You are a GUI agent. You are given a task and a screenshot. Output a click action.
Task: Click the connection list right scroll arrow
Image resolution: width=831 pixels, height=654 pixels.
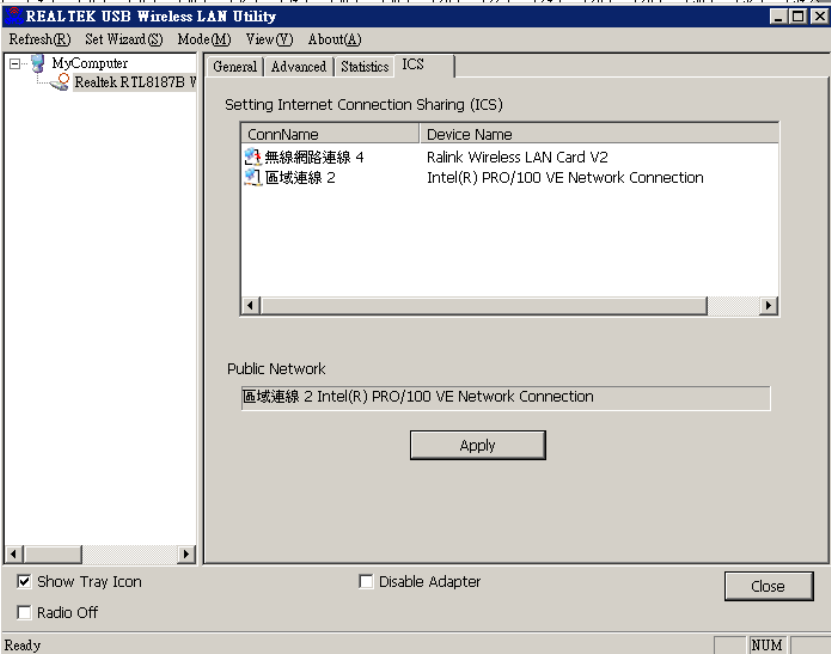click(768, 306)
